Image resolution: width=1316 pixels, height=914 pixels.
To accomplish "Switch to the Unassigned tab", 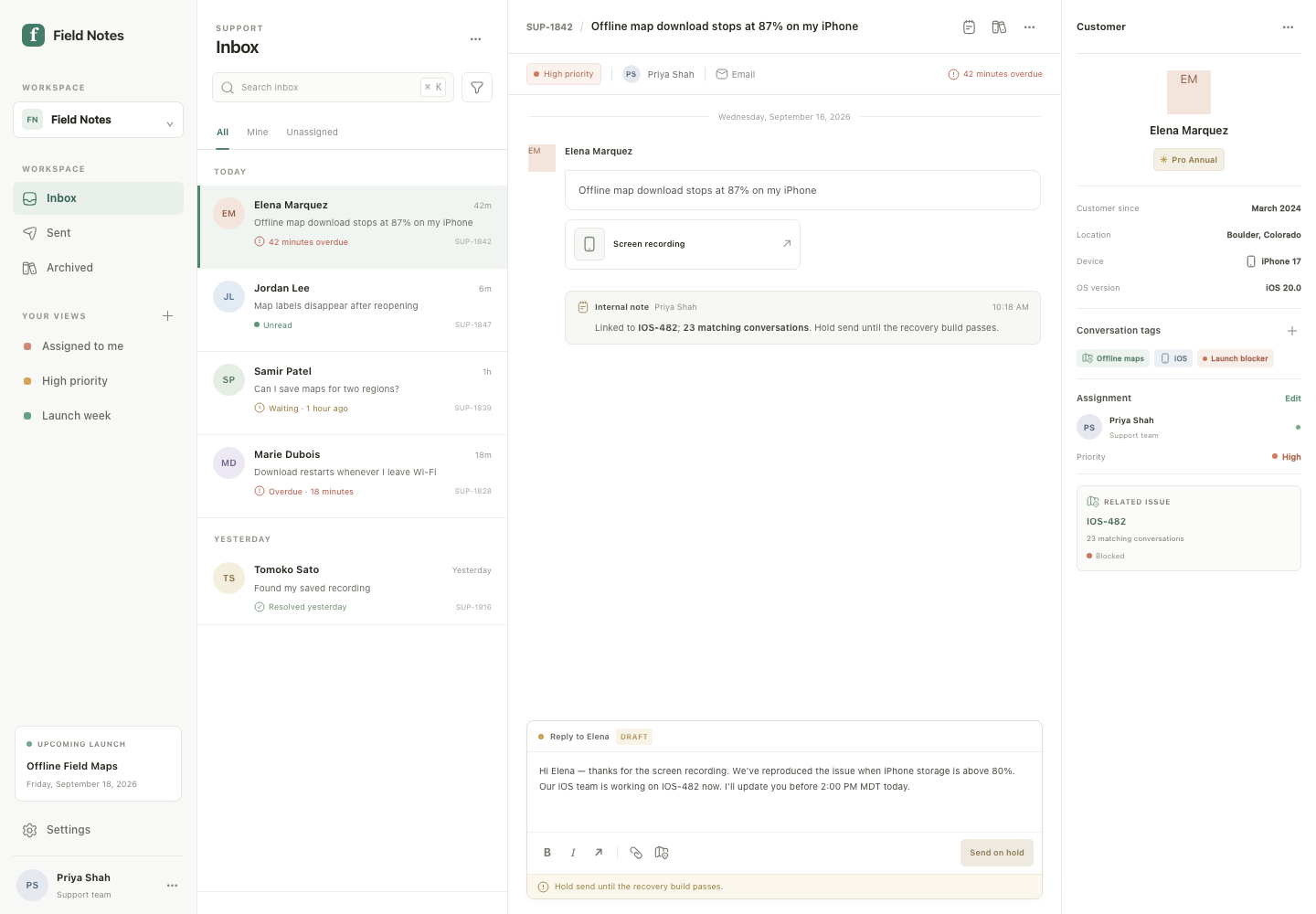I will point(313,133).
